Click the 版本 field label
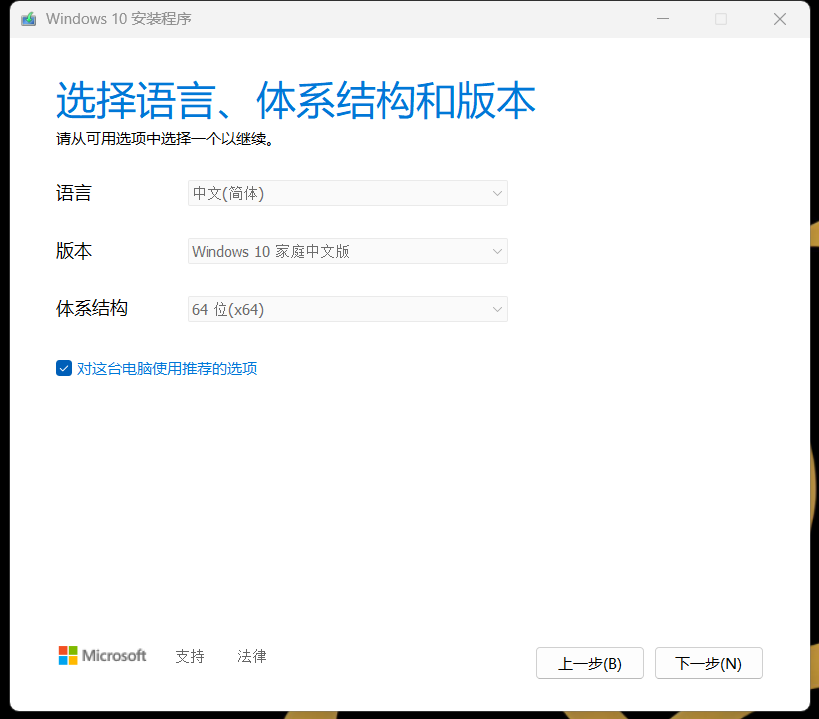This screenshot has width=819, height=719. pos(74,251)
